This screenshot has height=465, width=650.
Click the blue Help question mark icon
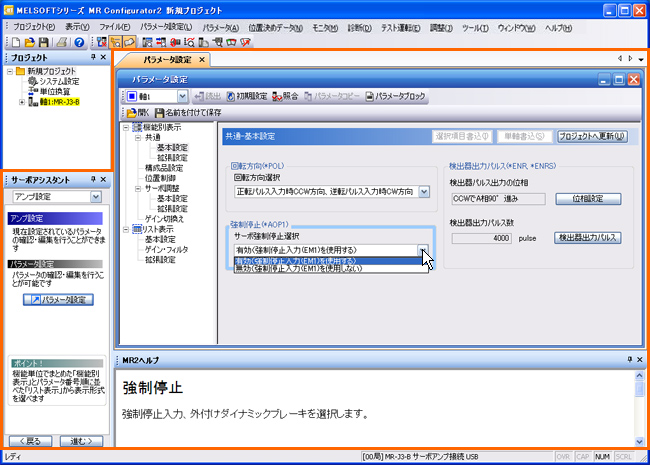(78, 41)
